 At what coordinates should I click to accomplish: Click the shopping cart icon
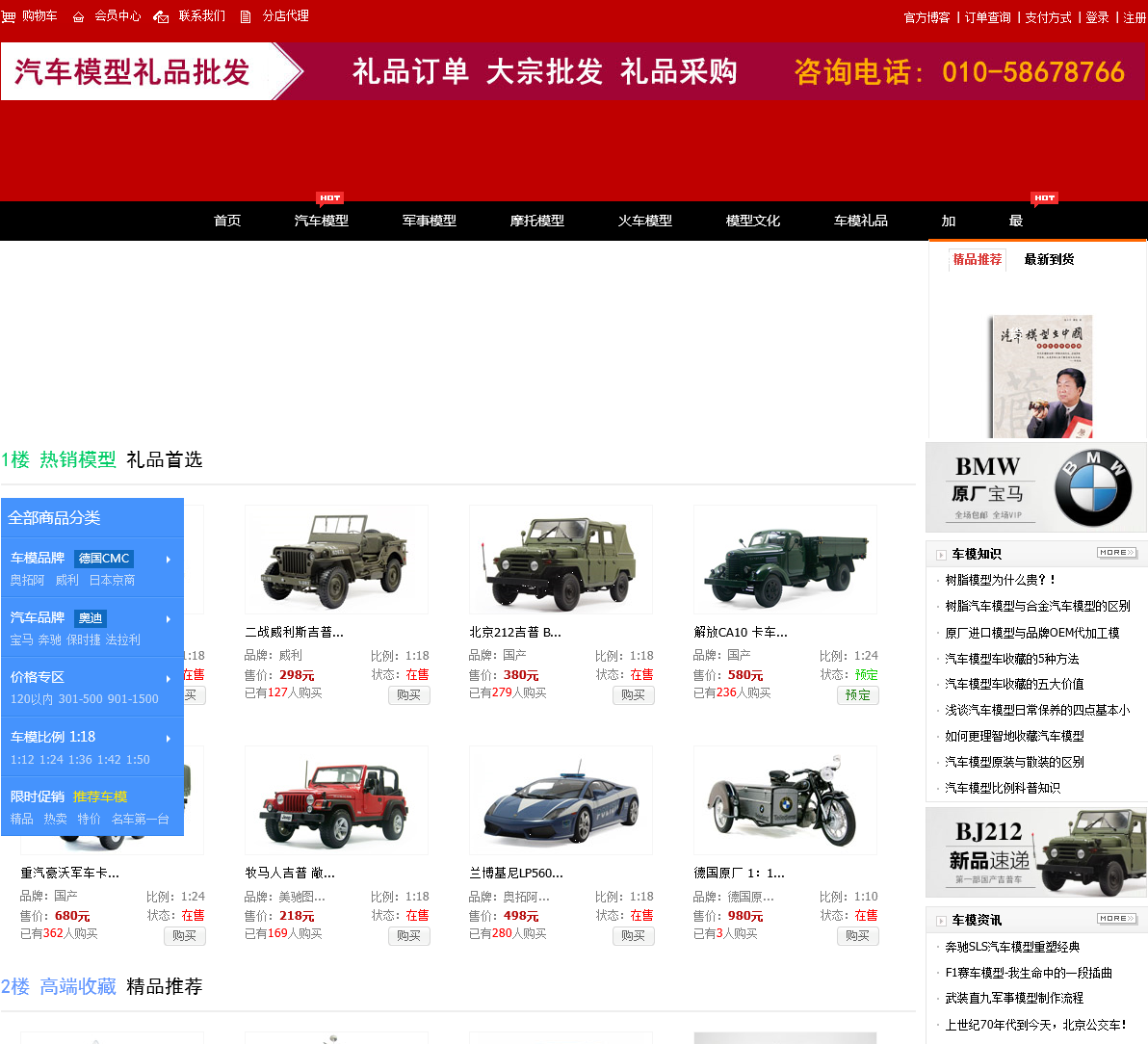point(8,16)
